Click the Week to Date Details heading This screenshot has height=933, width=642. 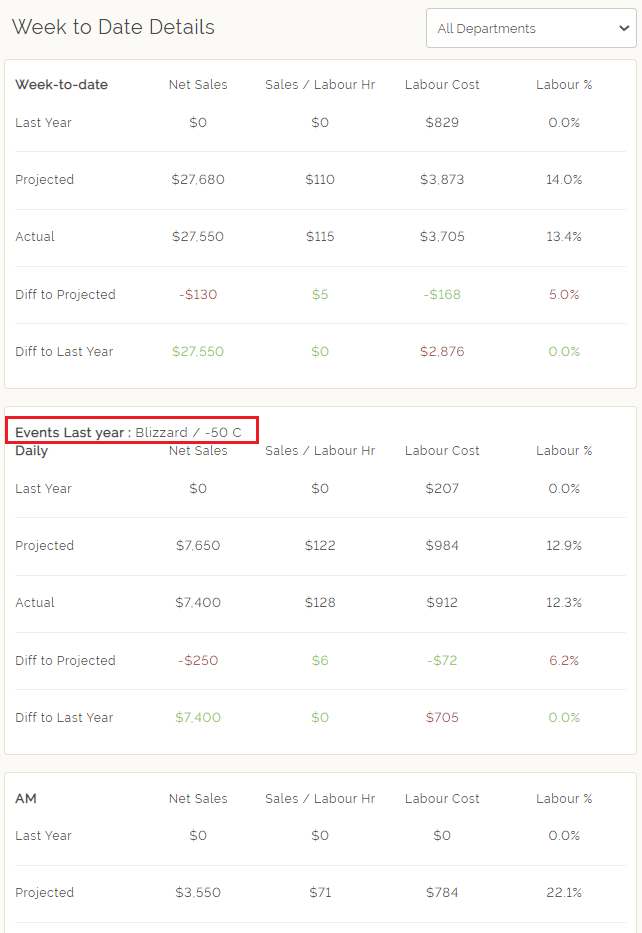coord(113,27)
